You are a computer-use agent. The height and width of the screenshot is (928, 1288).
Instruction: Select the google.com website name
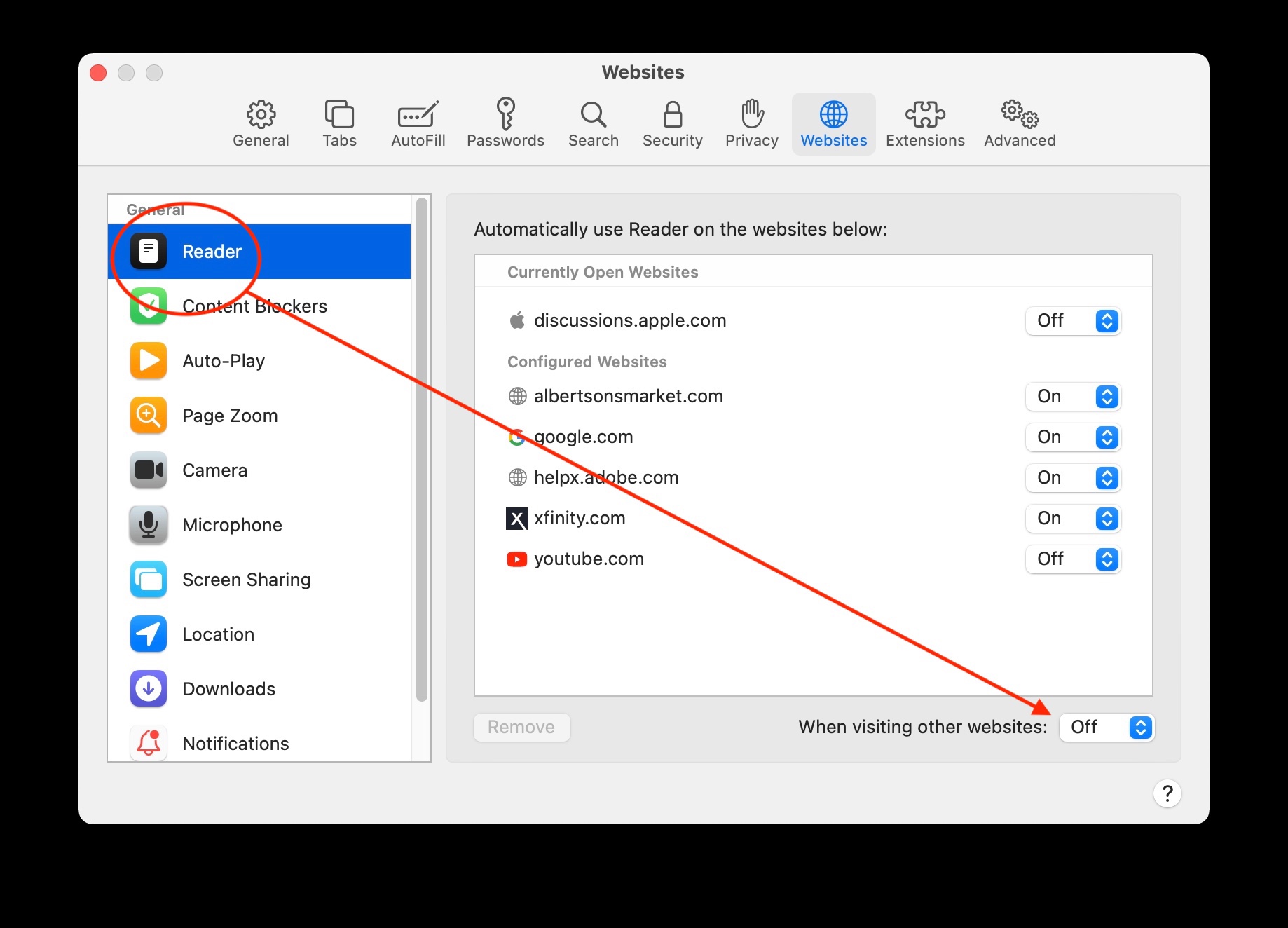[584, 437]
